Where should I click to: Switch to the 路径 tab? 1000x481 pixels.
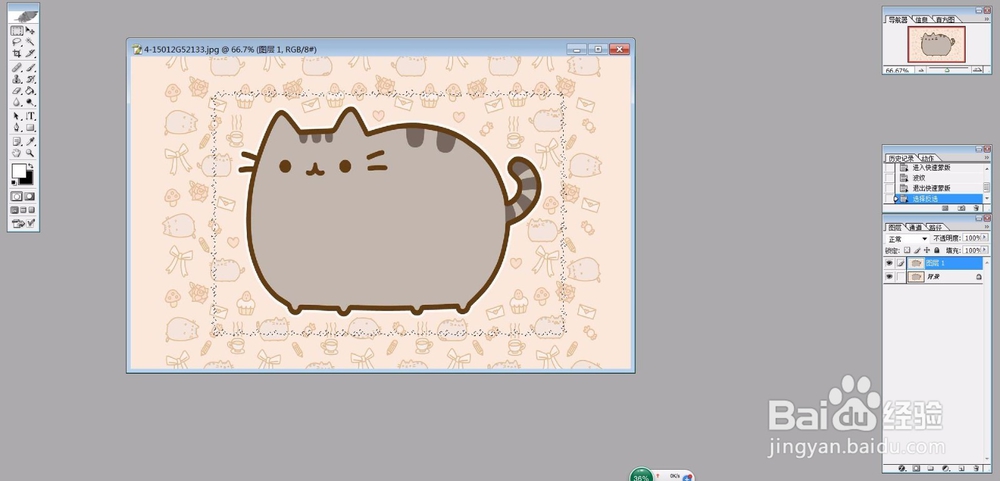(x=935, y=228)
